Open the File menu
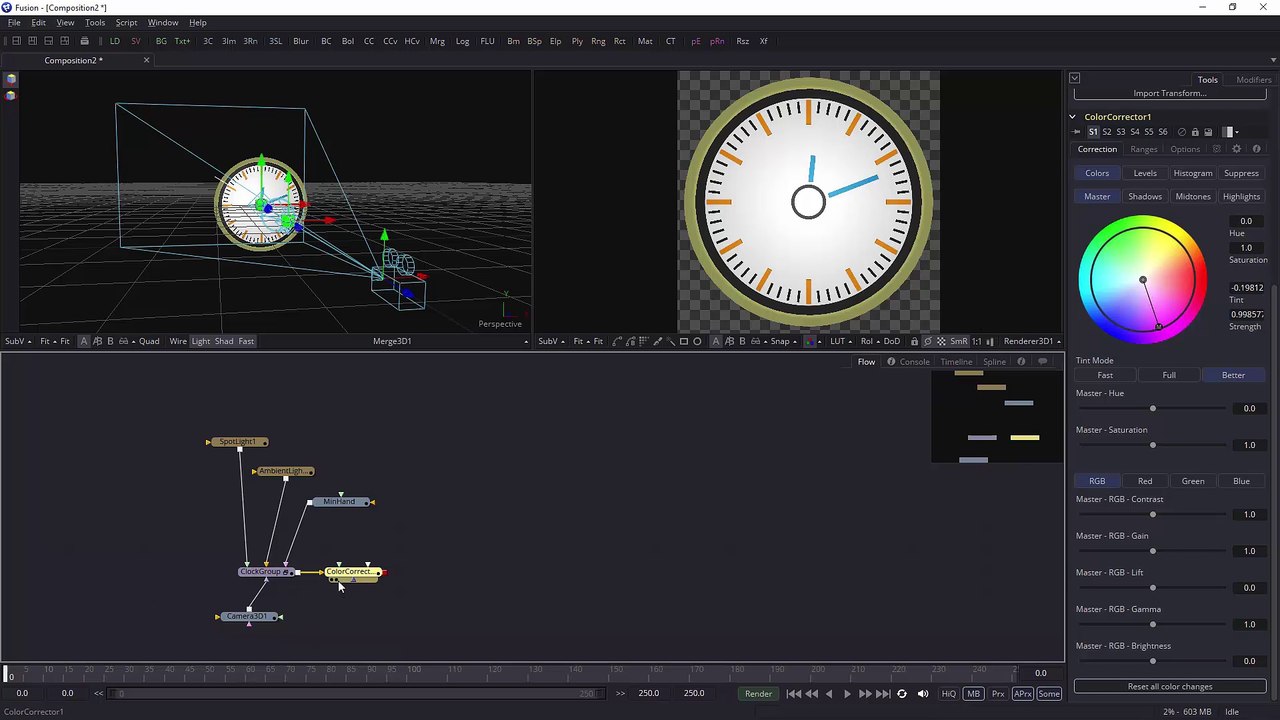This screenshot has height=720, width=1280. [x=14, y=22]
